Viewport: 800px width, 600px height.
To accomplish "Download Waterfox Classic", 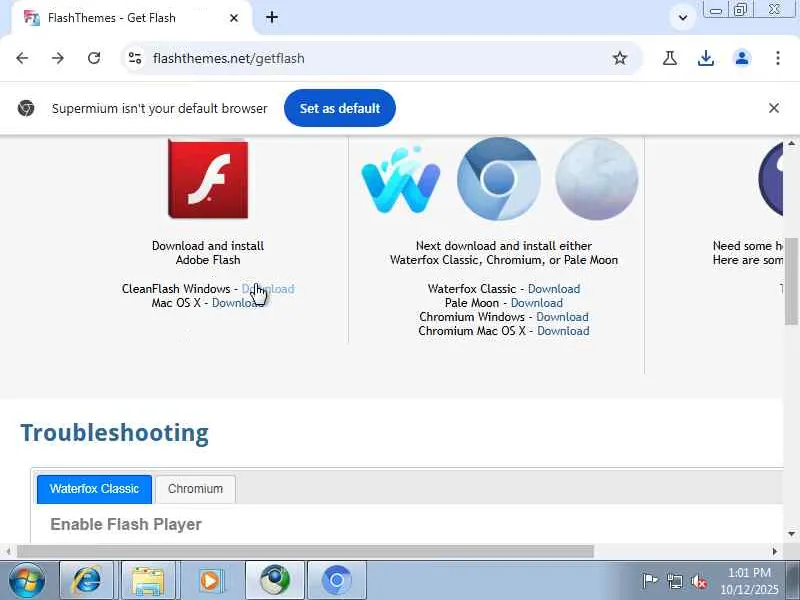I will tap(554, 289).
